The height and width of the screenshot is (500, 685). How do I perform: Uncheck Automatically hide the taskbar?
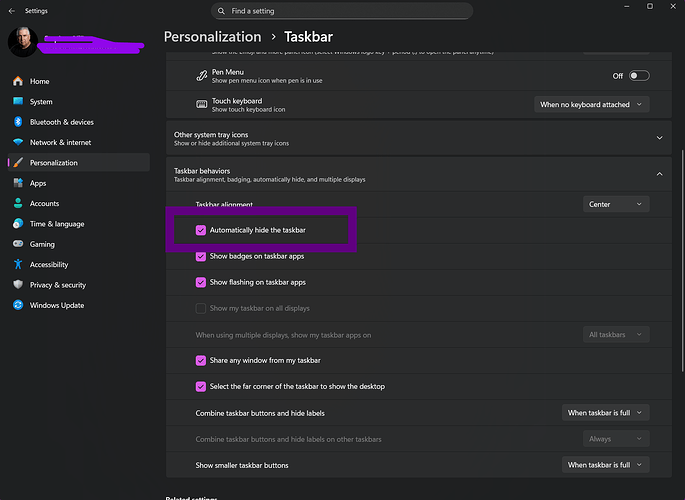(201, 230)
